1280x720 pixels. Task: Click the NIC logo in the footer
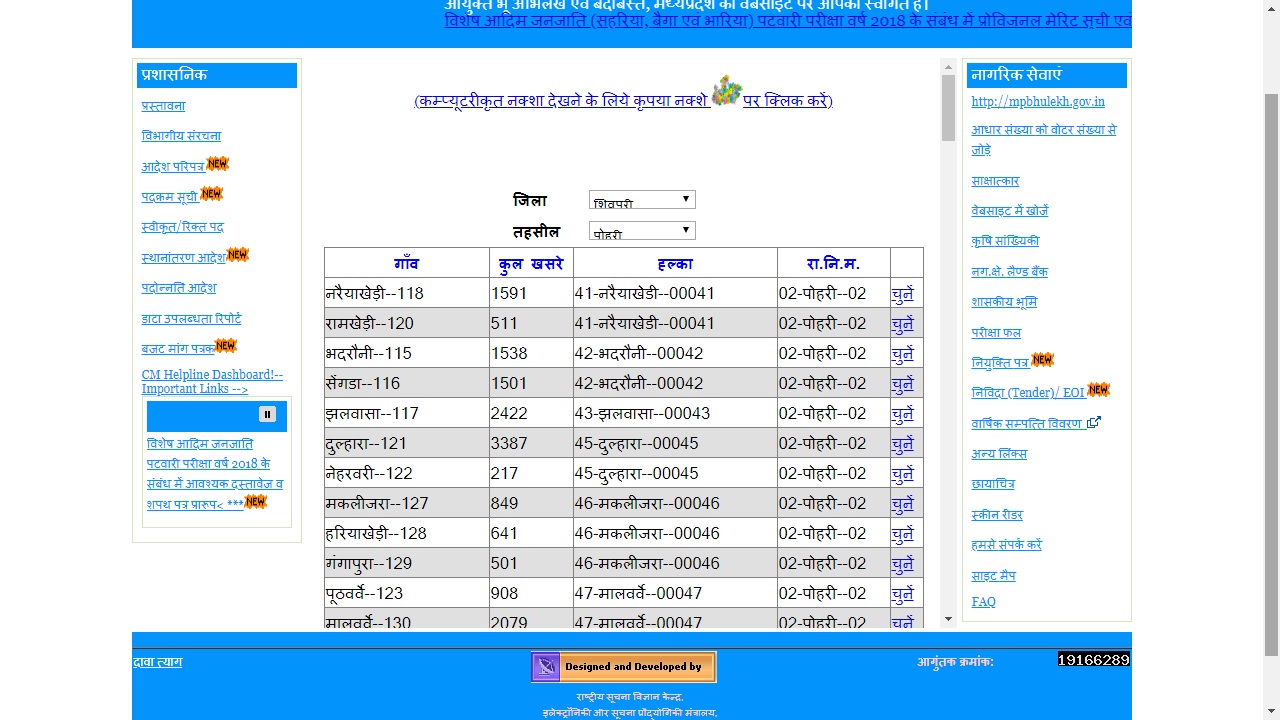pyautogui.click(x=545, y=666)
